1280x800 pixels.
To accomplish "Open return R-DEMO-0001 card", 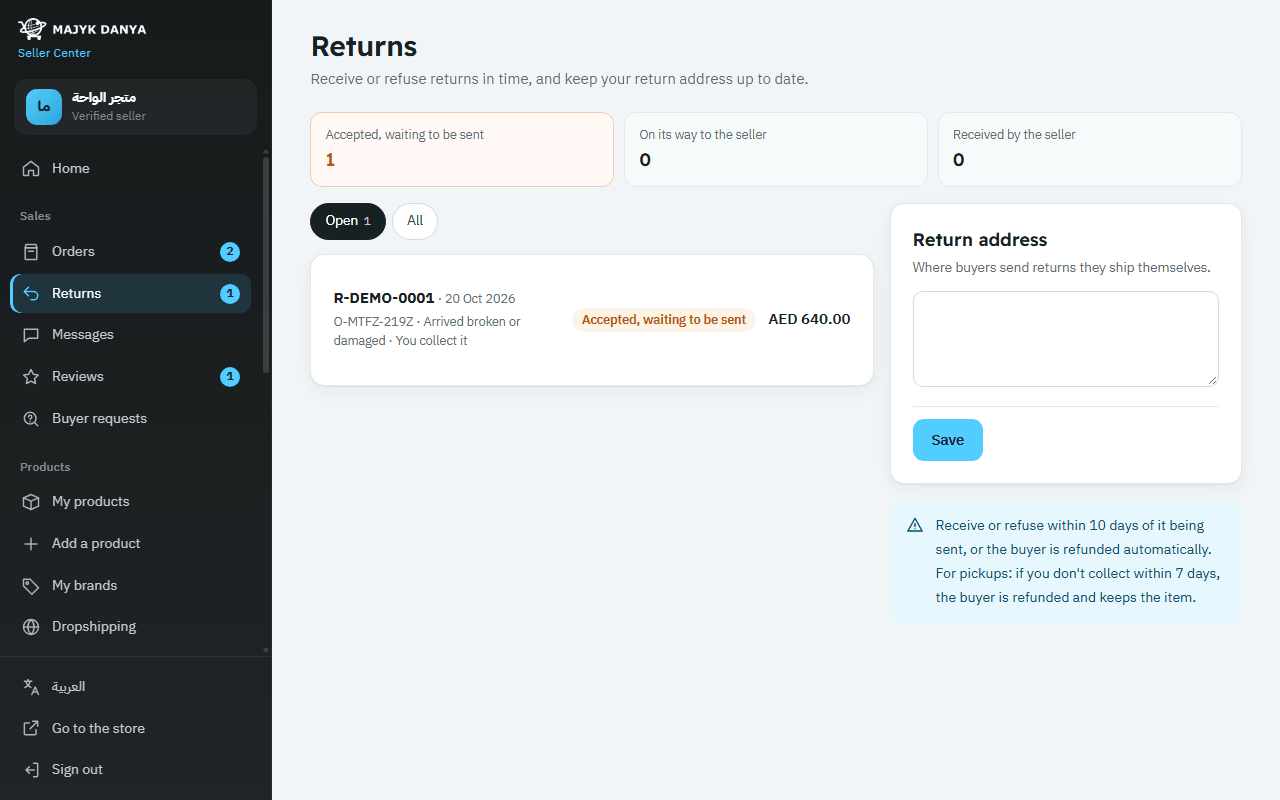I will [592, 320].
